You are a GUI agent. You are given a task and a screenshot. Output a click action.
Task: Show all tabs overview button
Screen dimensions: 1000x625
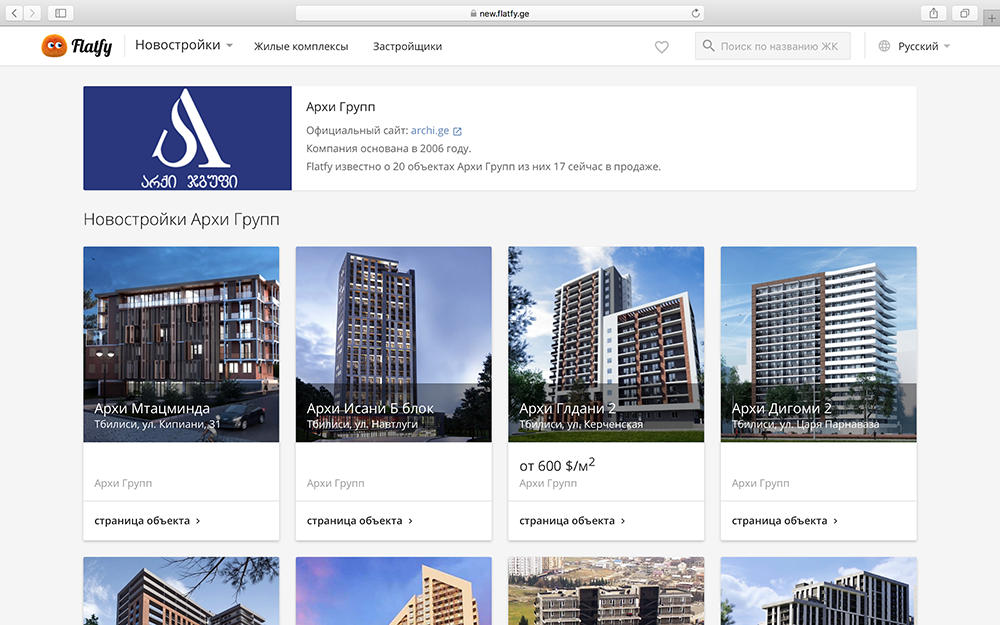(x=965, y=13)
